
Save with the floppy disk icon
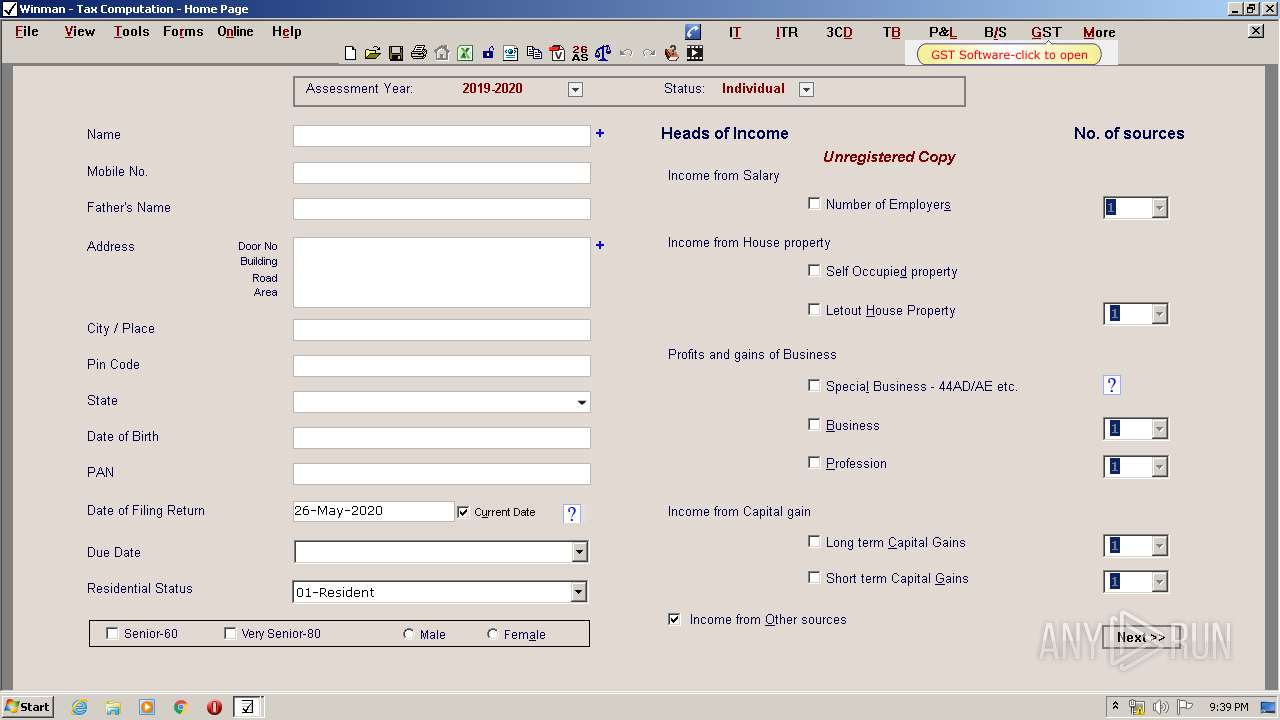point(396,53)
